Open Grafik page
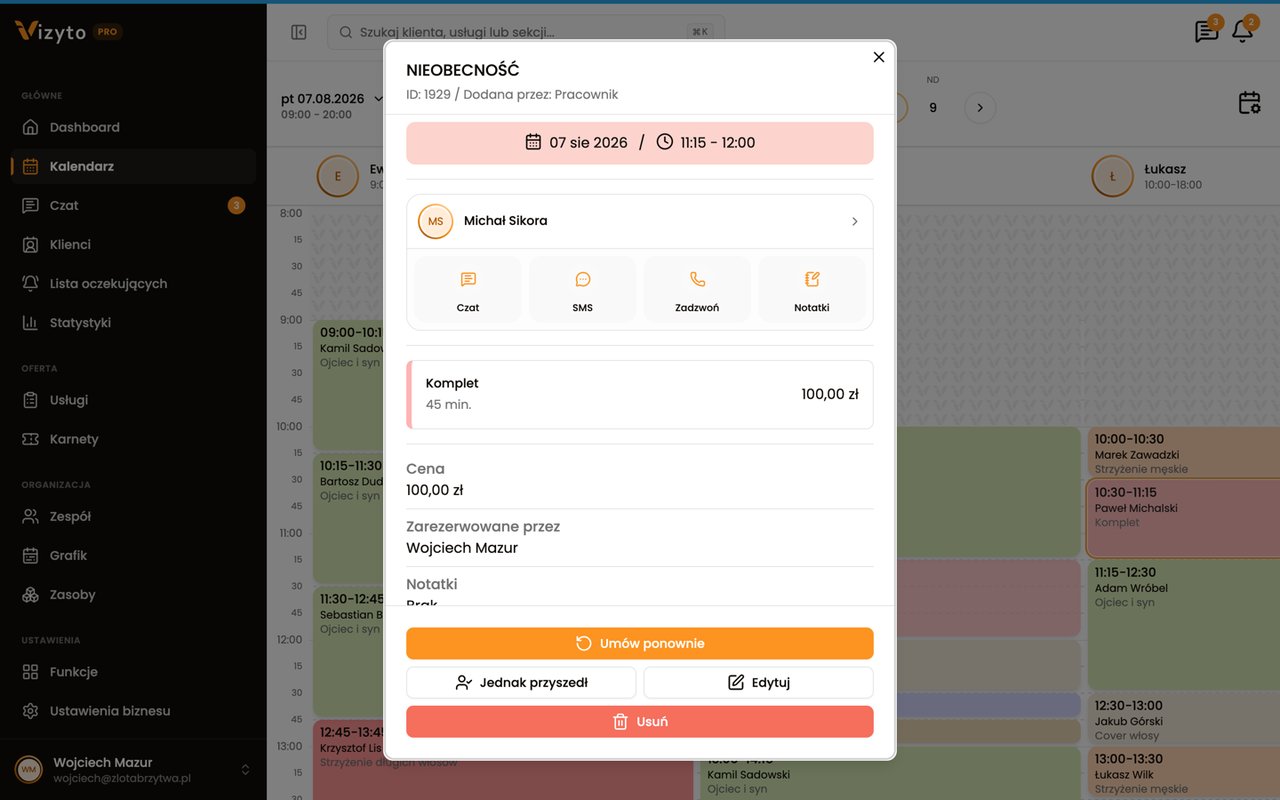Viewport: 1280px width, 800px height. [133, 555]
